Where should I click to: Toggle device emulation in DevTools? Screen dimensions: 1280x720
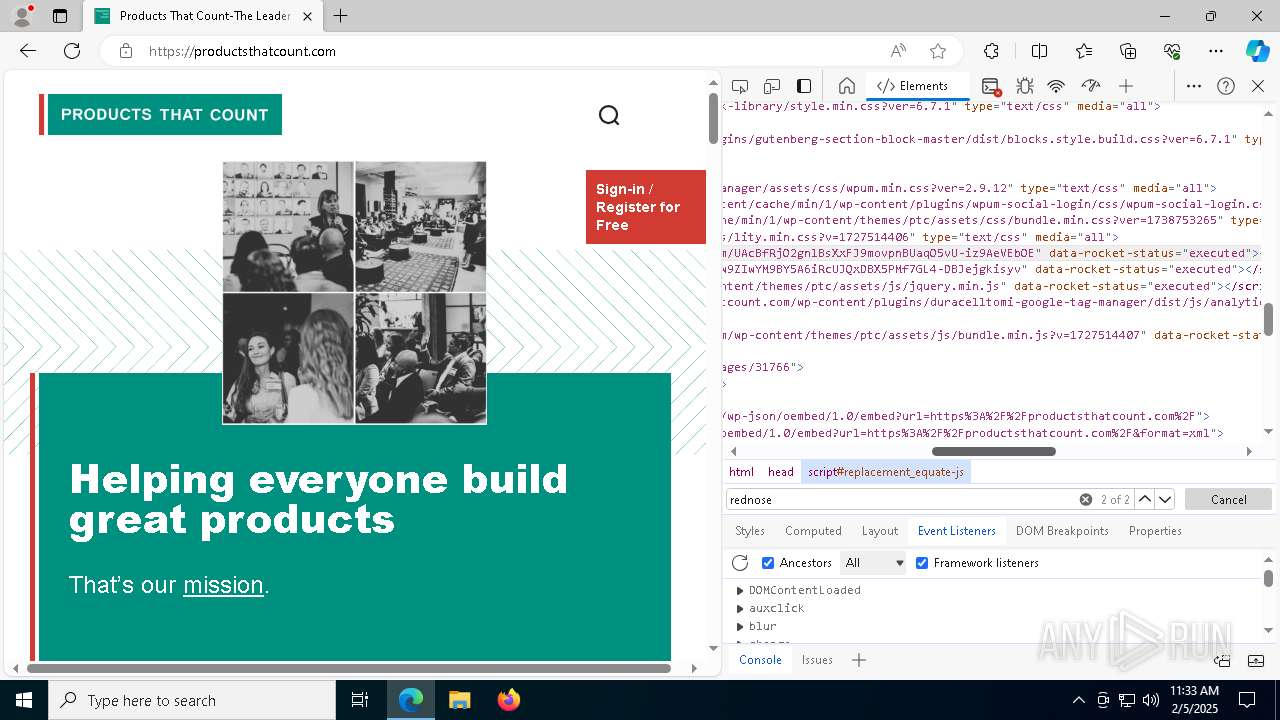click(x=772, y=86)
